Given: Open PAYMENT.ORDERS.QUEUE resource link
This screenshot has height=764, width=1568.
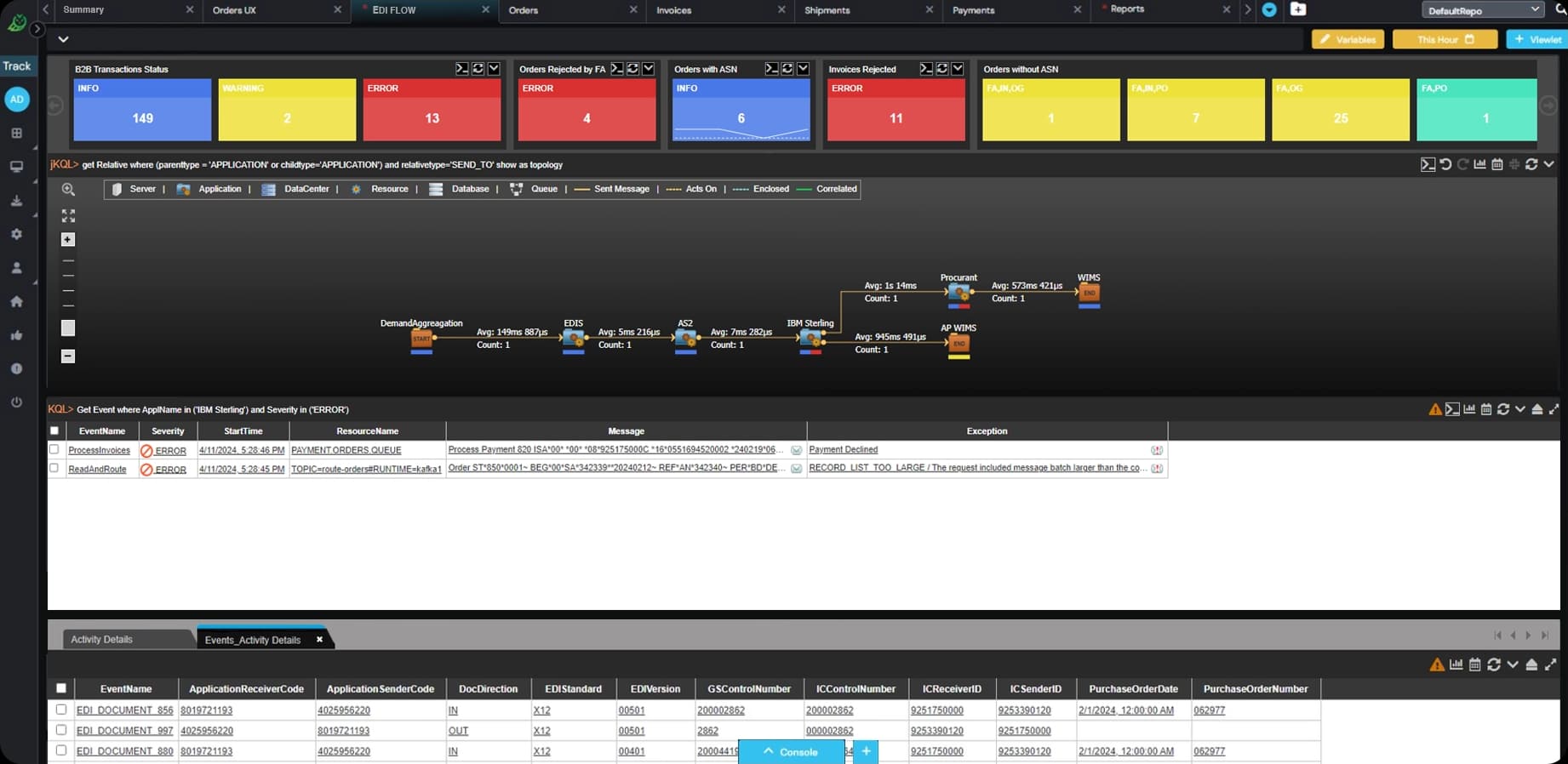Looking at the screenshot, I should [346, 450].
